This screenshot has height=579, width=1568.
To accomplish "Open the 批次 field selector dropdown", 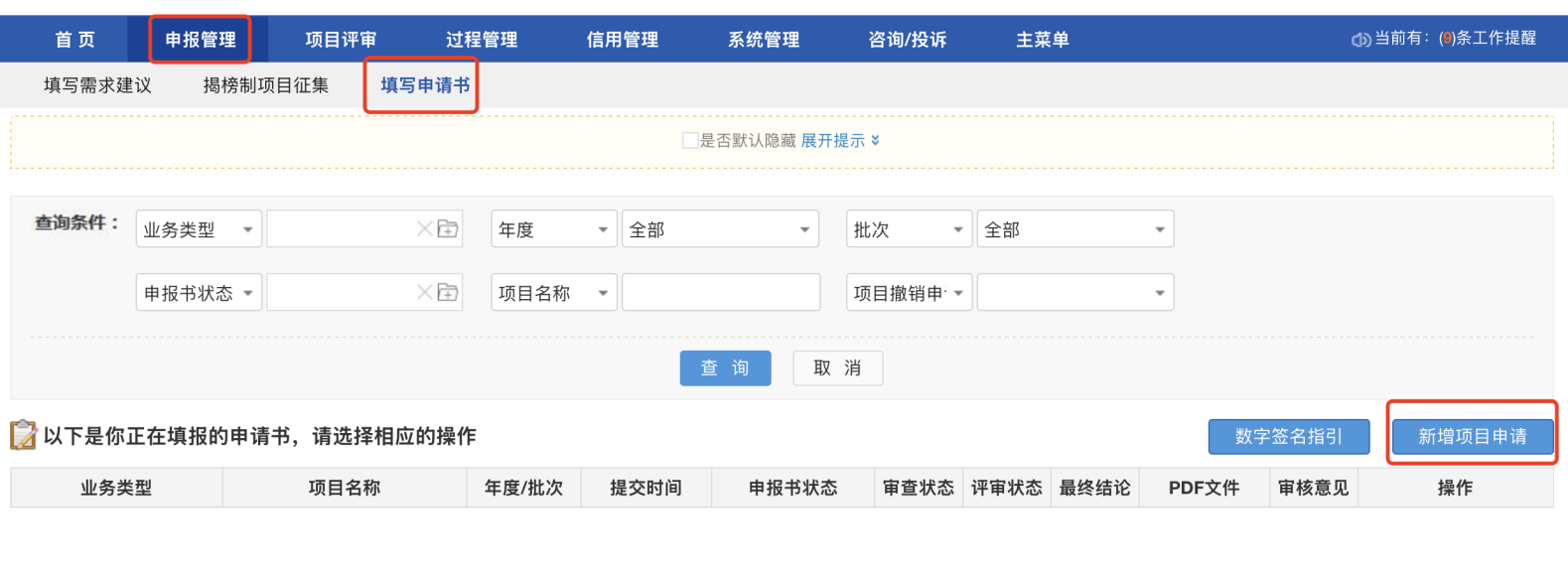I will click(x=909, y=229).
